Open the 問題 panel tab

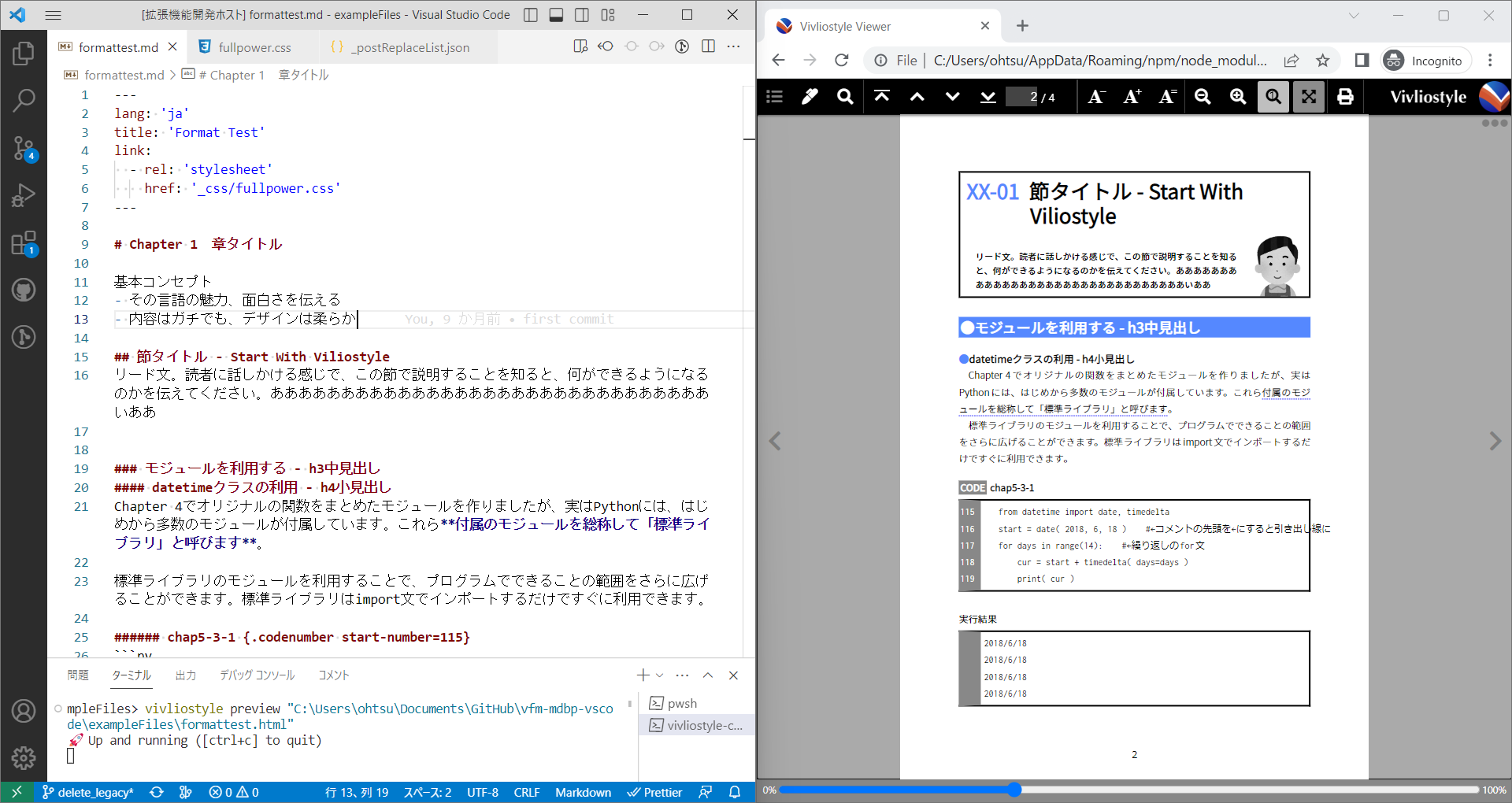78,675
